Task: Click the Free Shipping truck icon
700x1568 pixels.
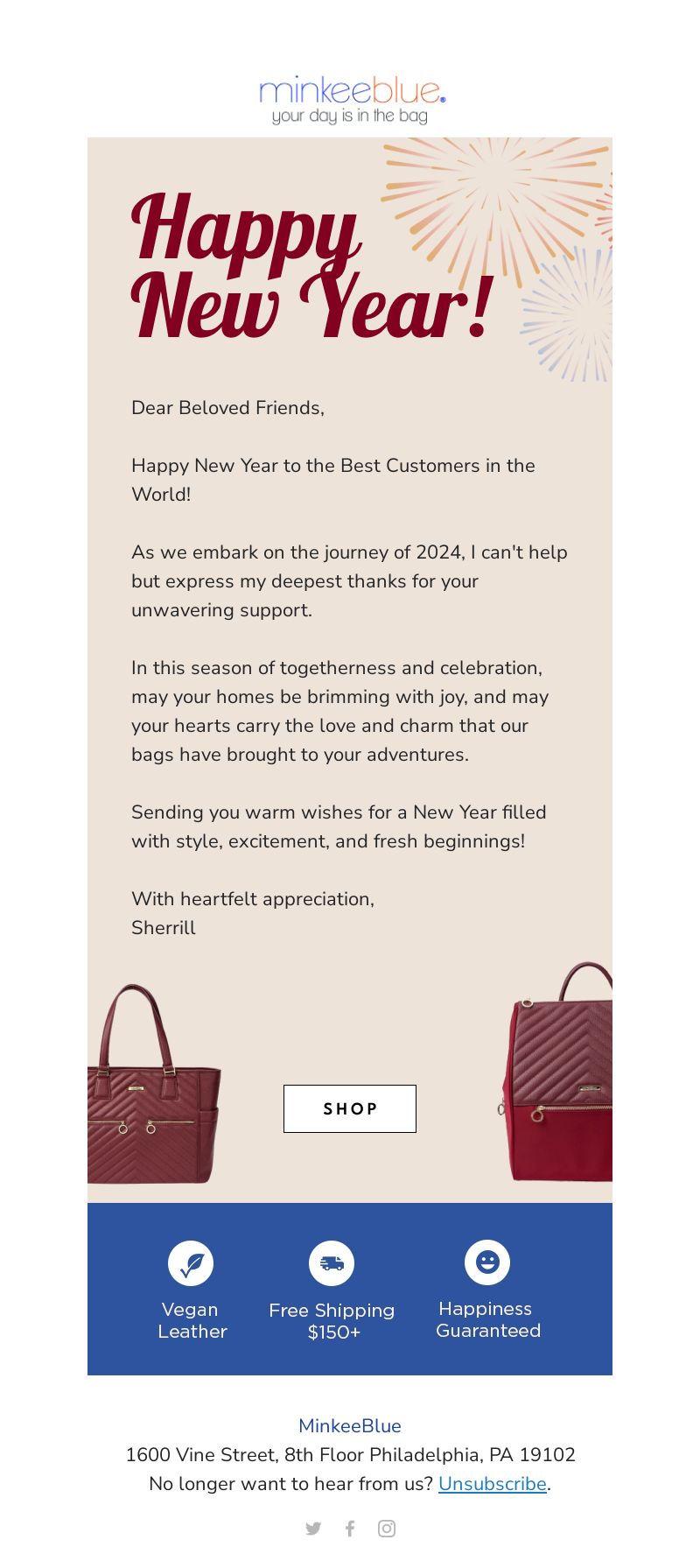Action: point(332,1263)
